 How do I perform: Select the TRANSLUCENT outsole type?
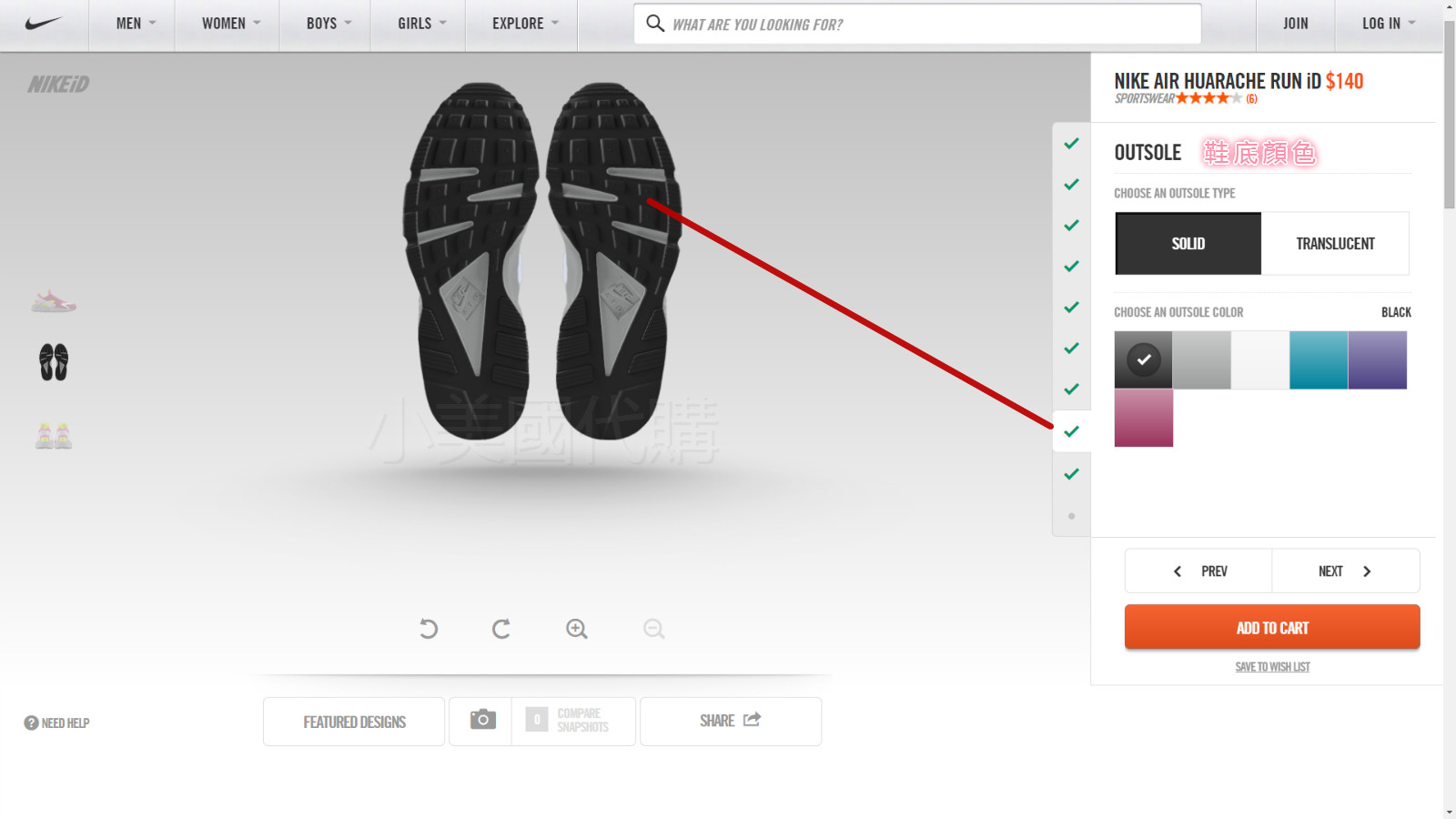coord(1335,244)
